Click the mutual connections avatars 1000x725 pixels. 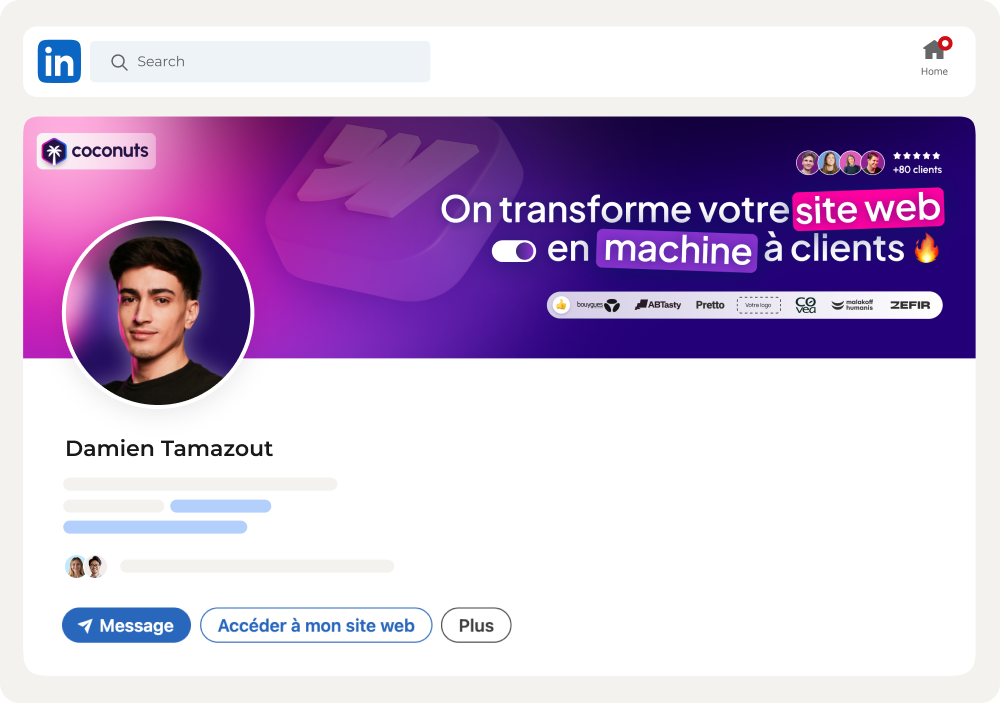tap(85, 566)
